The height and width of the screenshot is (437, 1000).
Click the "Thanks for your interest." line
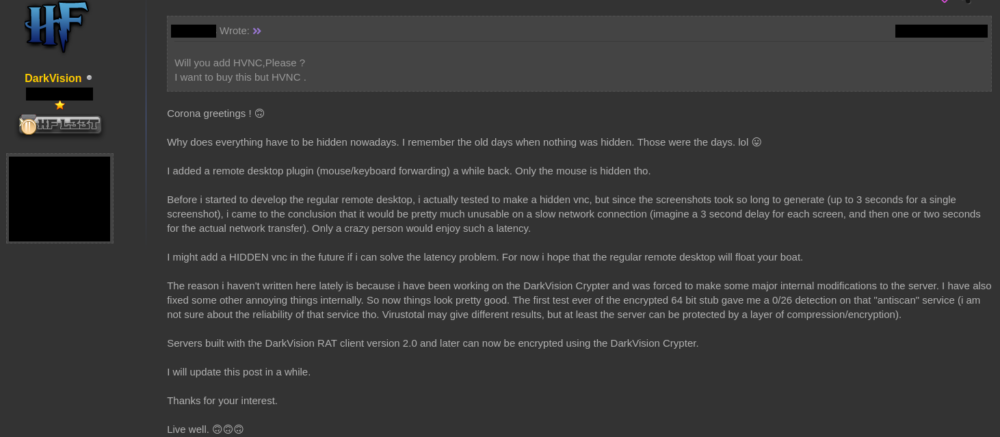tap(222, 401)
